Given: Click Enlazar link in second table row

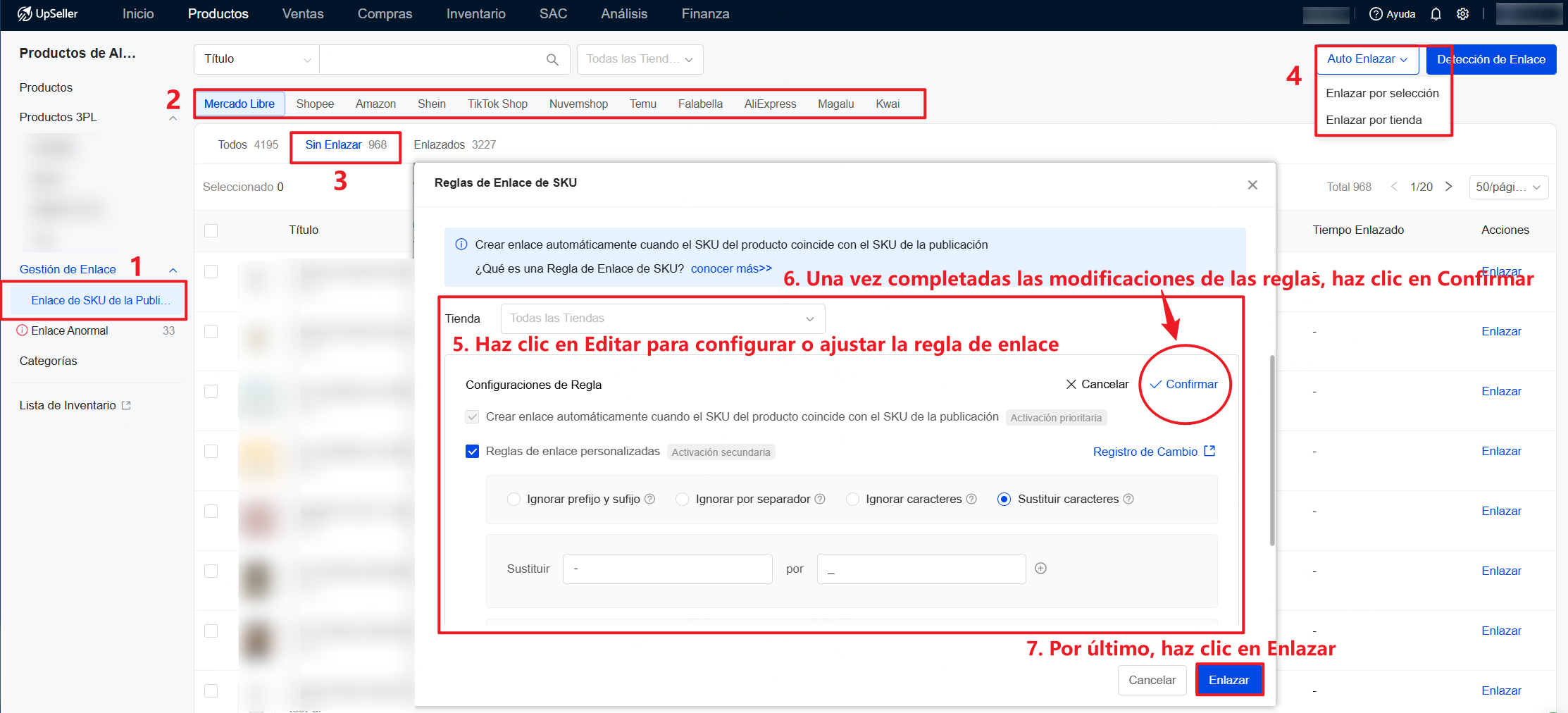Looking at the screenshot, I should tap(1501, 331).
